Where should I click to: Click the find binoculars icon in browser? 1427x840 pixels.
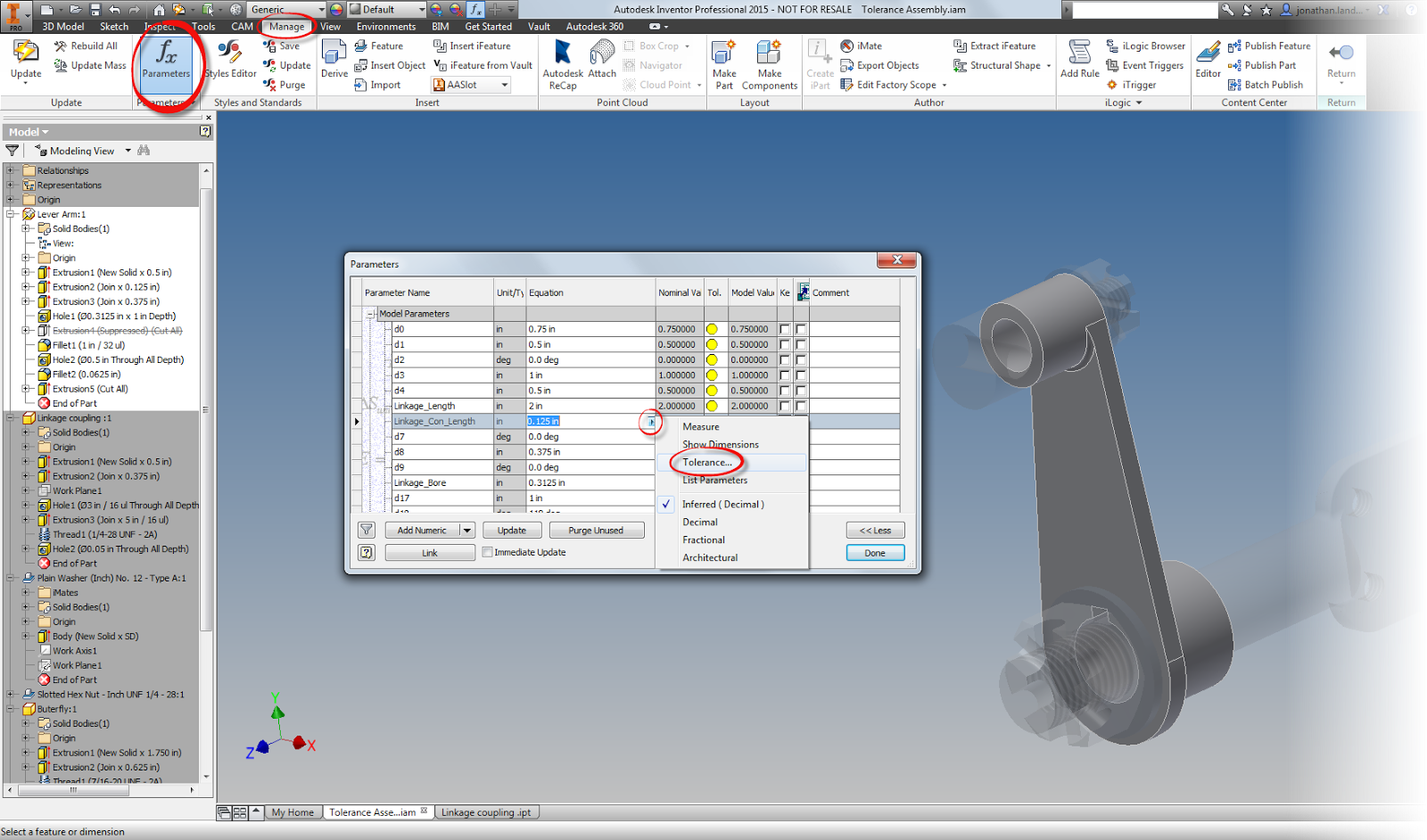pos(144,151)
